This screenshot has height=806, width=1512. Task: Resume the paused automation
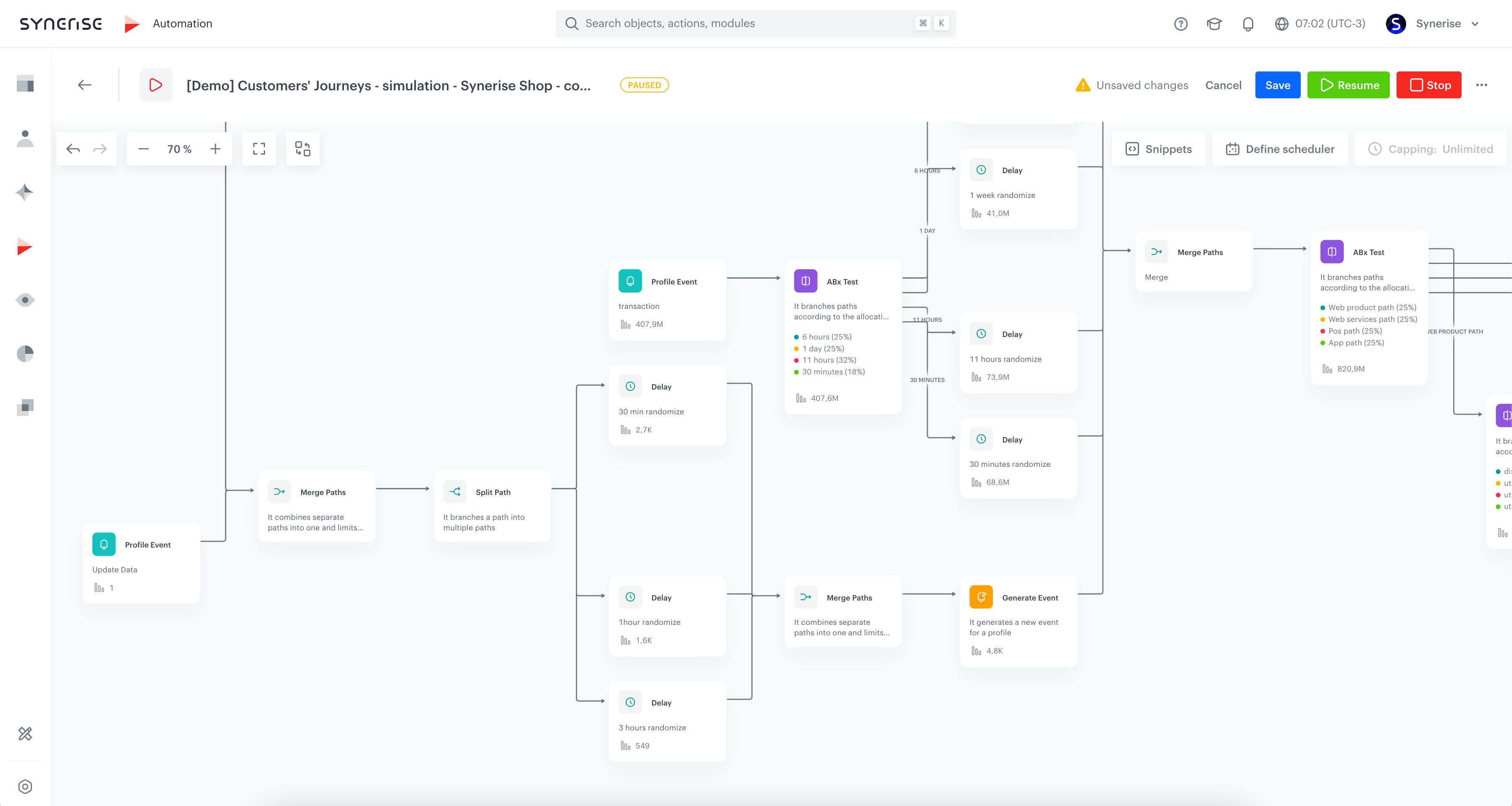click(x=1348, y=84)
